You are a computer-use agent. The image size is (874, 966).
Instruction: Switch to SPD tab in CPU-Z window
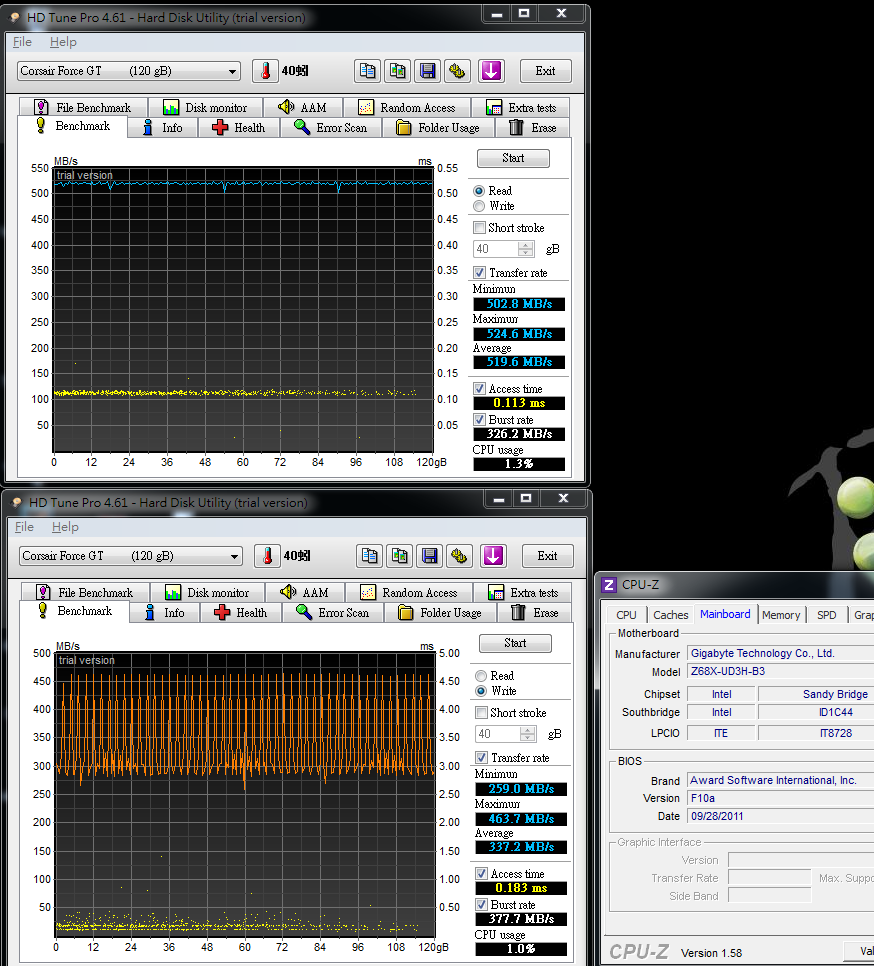point(827,615)
